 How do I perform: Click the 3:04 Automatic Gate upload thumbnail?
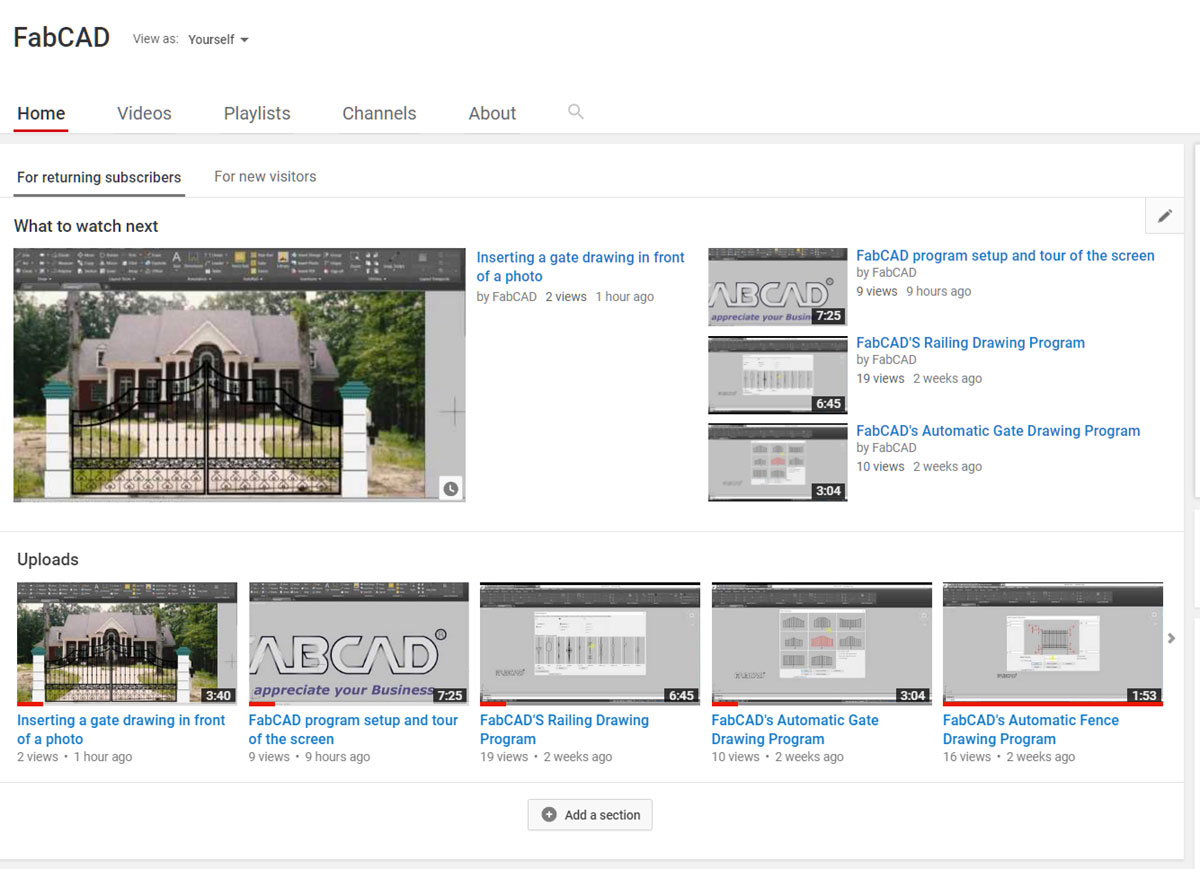[x=821, y=643]
